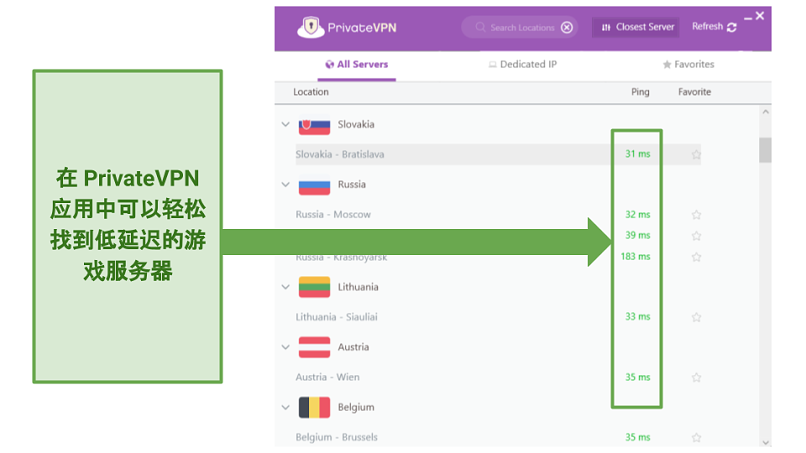Click the Austria flag icon
Screen dimensions: 806x453
click(314, 348)
